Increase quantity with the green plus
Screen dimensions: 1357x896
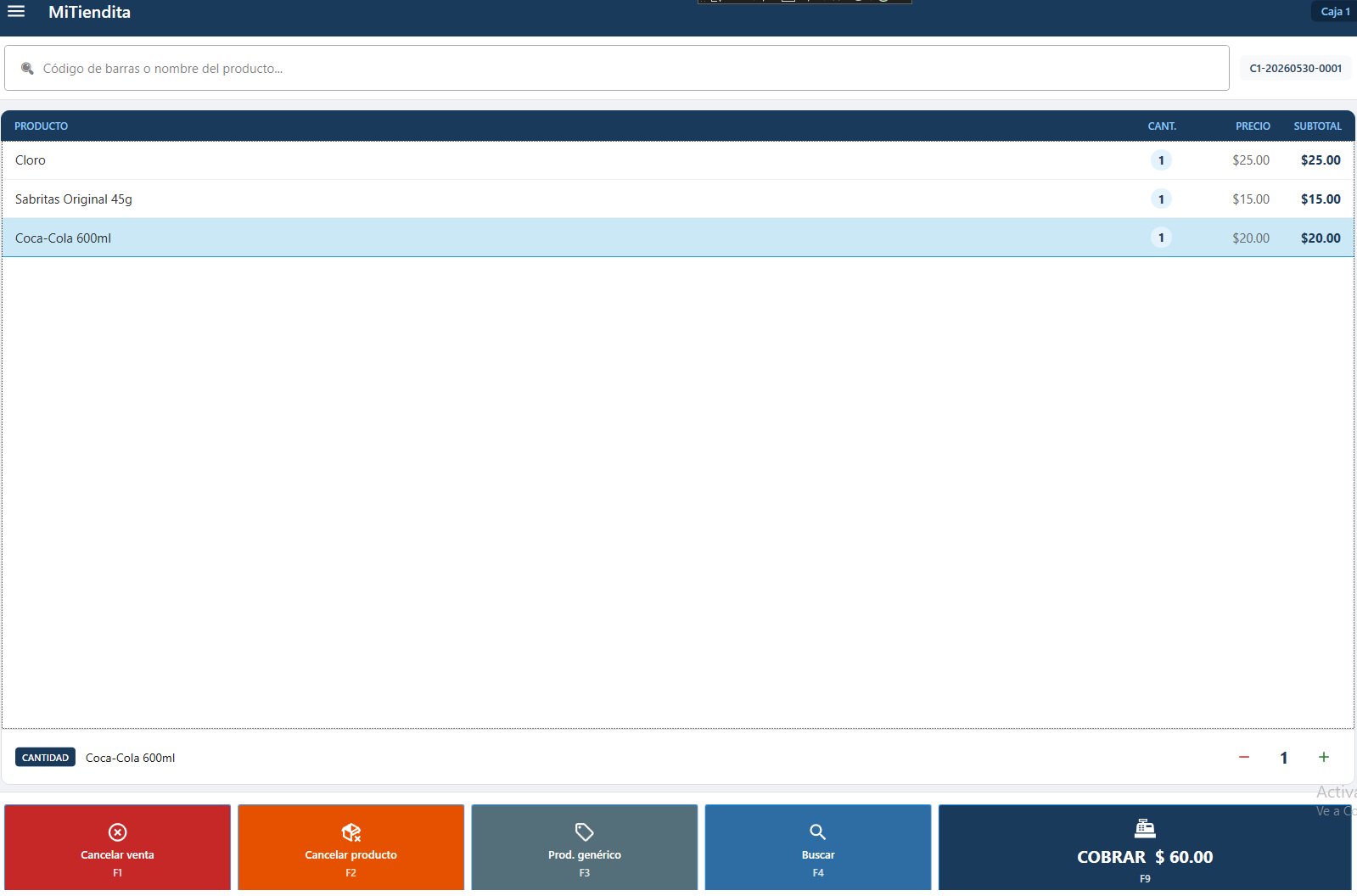[x=1324, y=757]
